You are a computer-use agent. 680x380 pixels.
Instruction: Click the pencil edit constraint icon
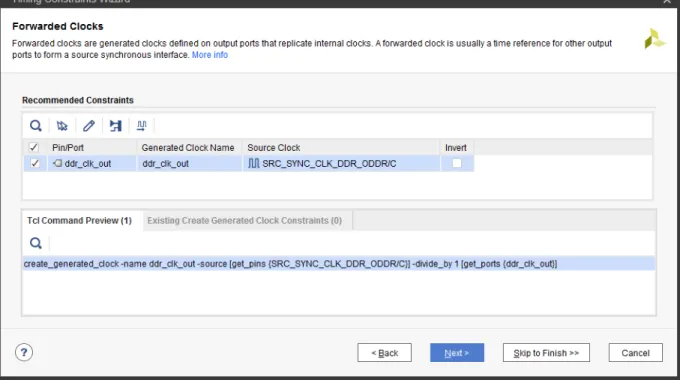(x=89, y=126)
